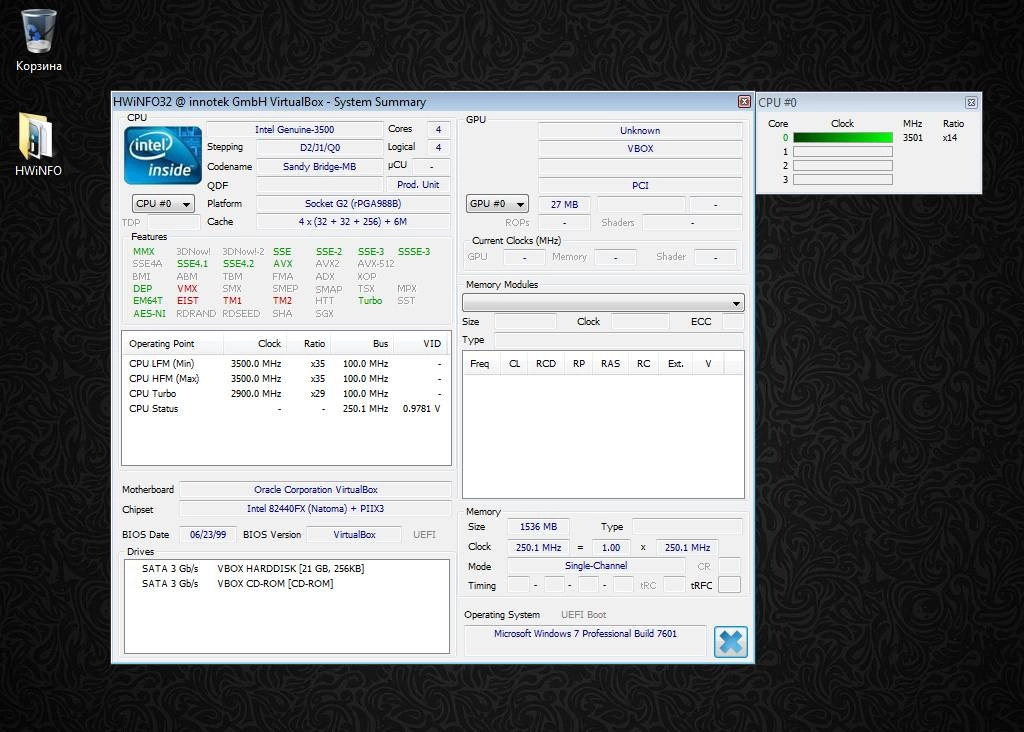Select the VBOX CD-ROM drive entry
1024x732 pixels.
tap(287, 584)
